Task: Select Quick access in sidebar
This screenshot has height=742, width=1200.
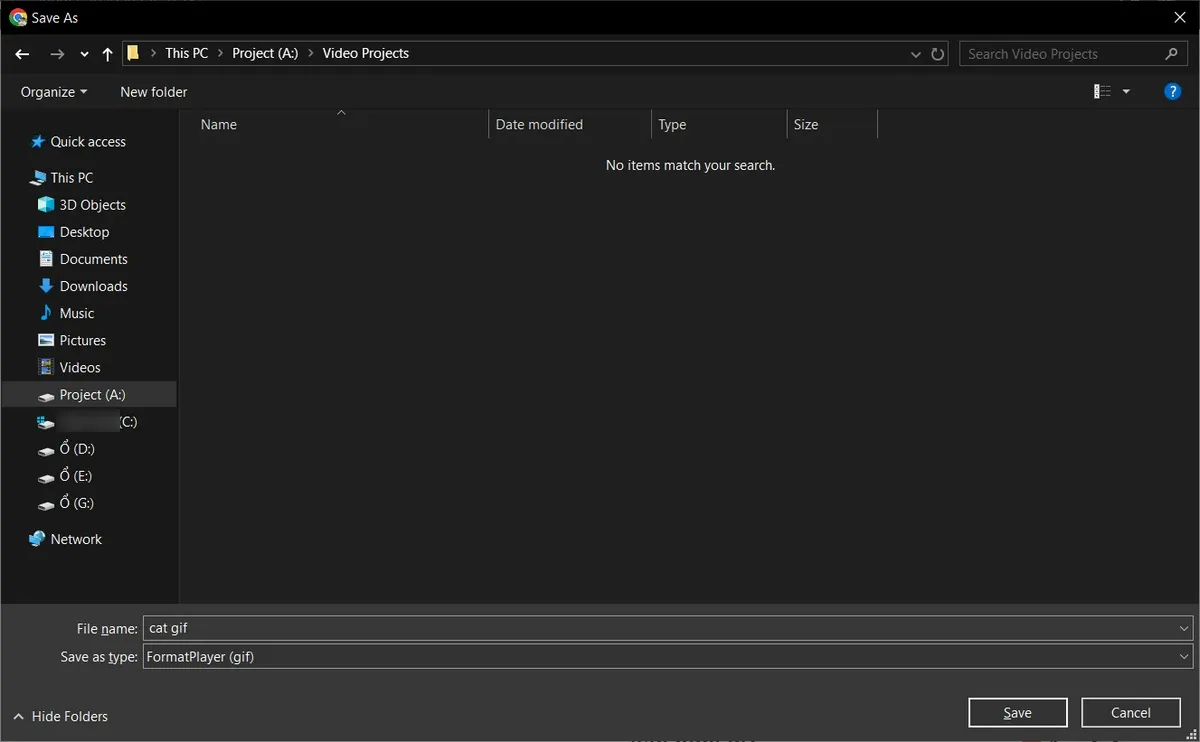Action: pos(87,142)
